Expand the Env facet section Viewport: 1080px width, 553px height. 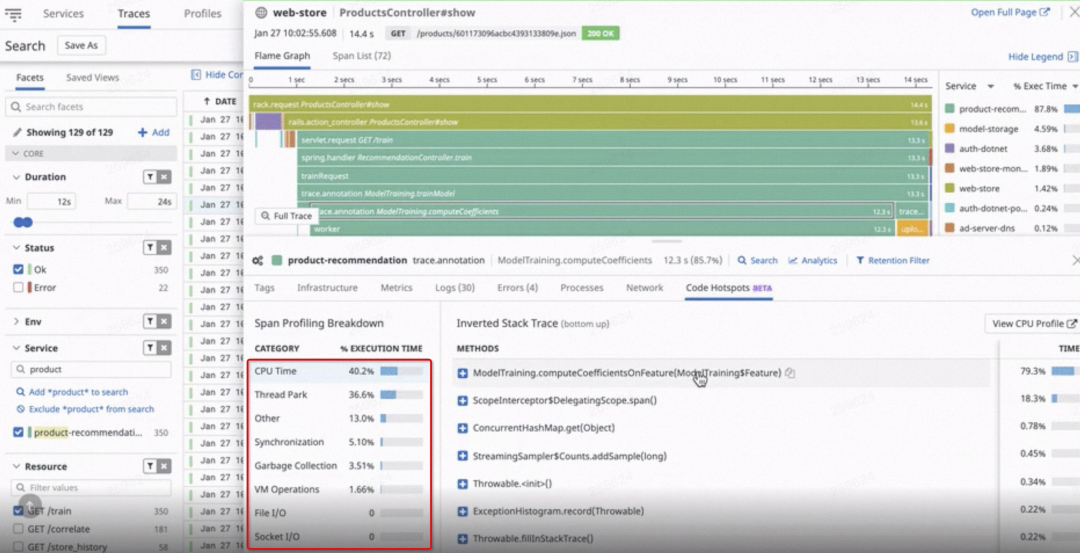17,321
